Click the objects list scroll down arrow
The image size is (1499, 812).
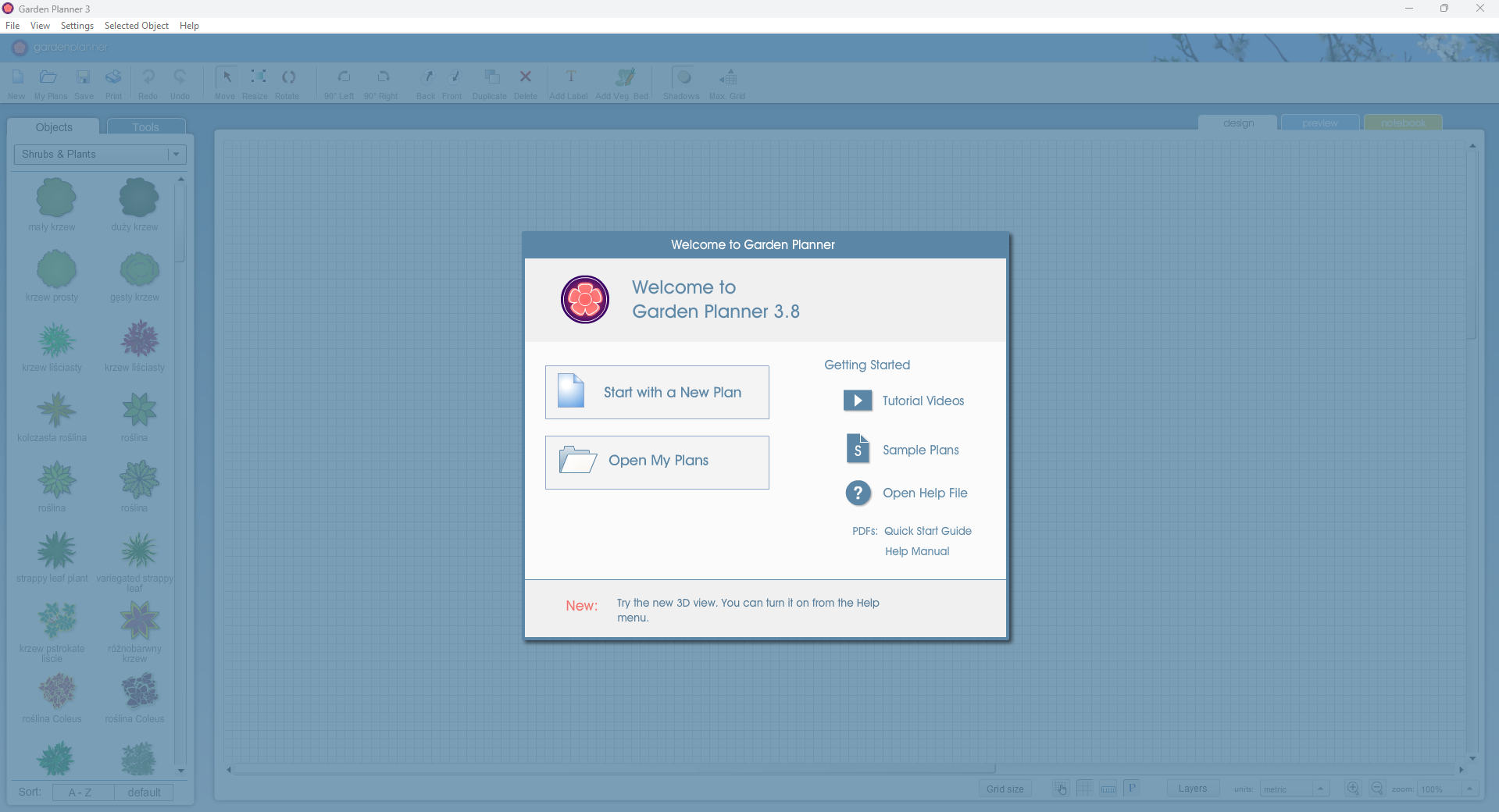(x=180, y=771)
